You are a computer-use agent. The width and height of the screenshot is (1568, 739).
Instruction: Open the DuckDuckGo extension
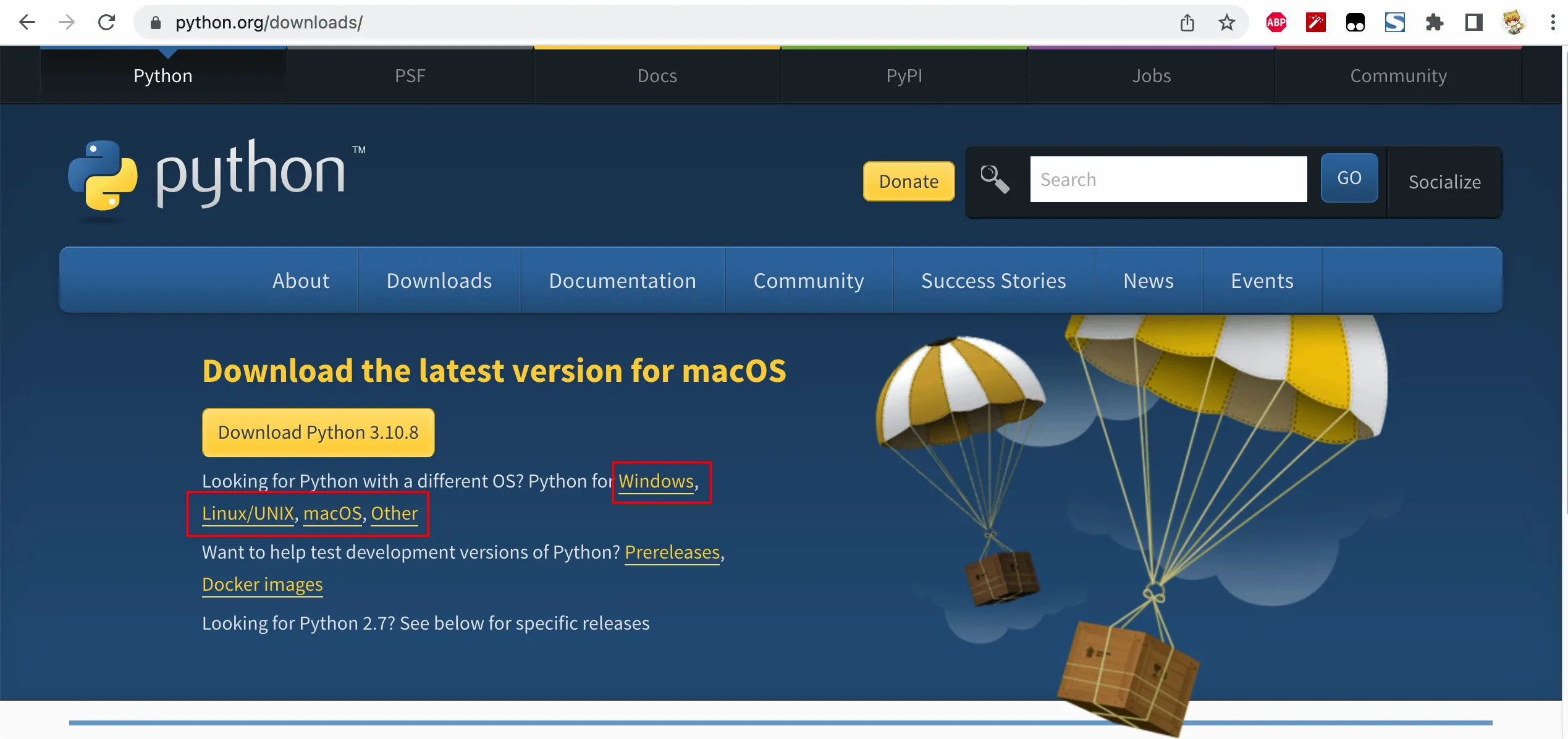tap(1355, 22)
